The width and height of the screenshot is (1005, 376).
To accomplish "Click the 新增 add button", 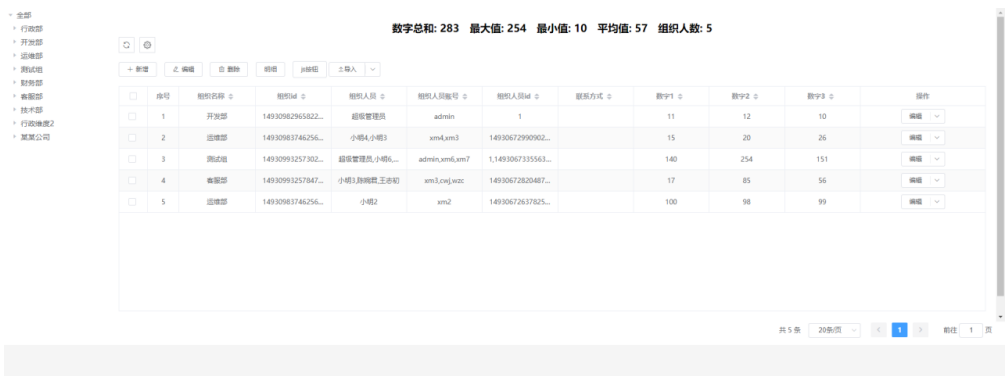I will point(138,69).
